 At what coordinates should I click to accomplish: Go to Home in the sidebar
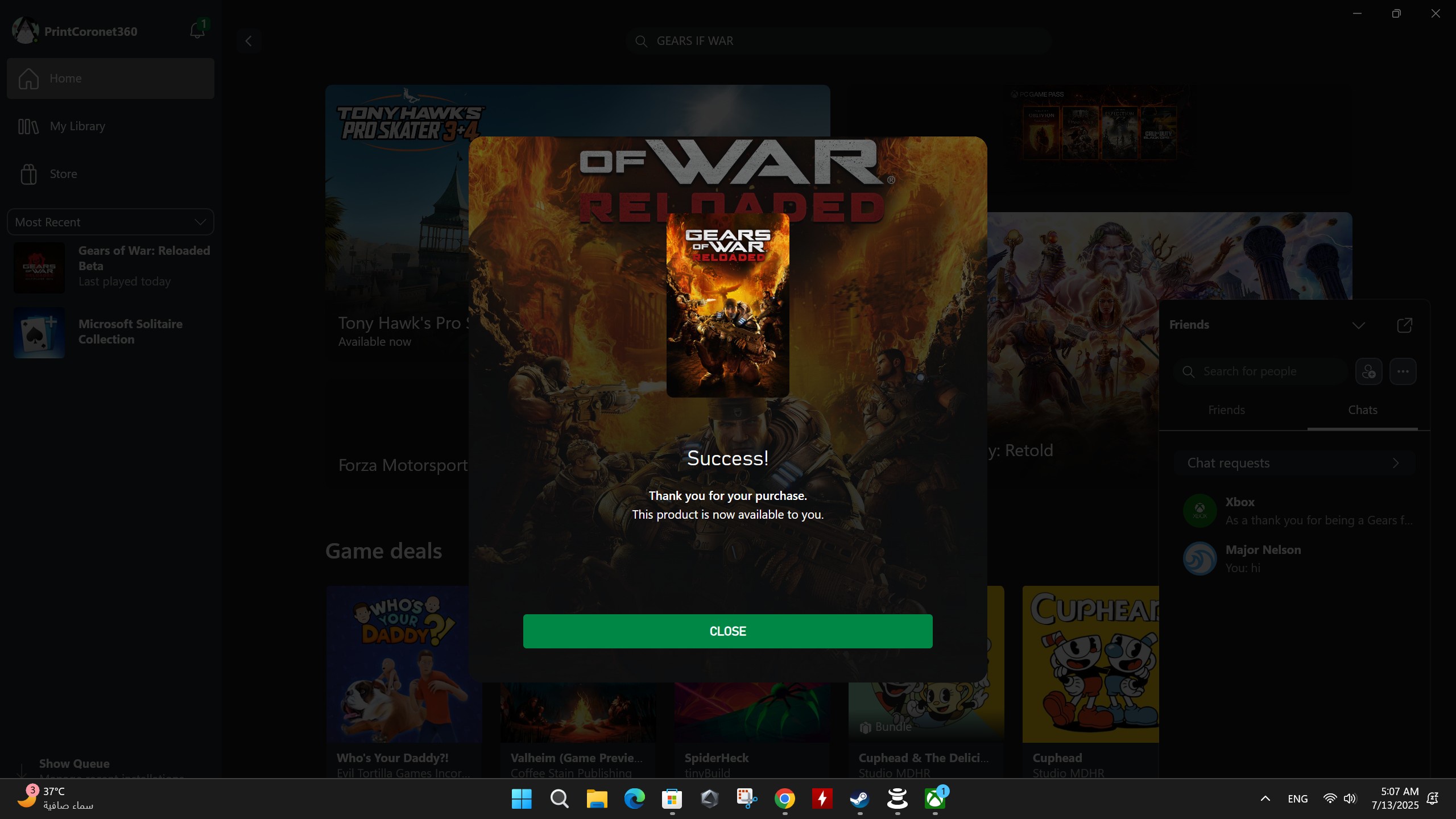pos(110,78)
